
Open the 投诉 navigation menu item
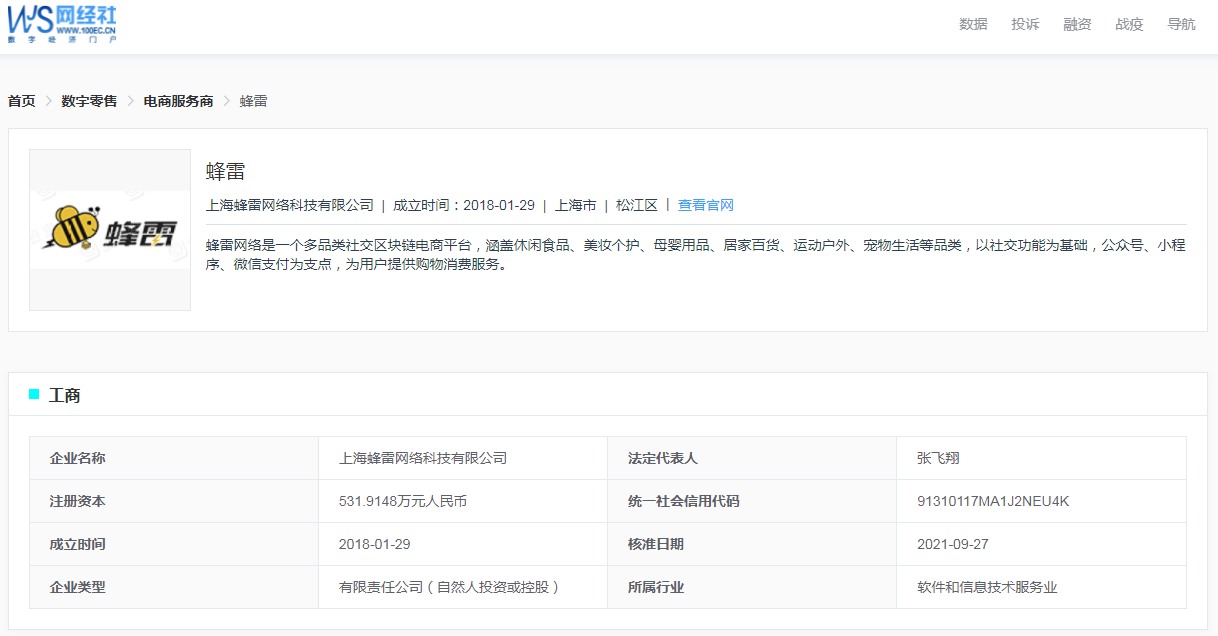coord(1025,24)
